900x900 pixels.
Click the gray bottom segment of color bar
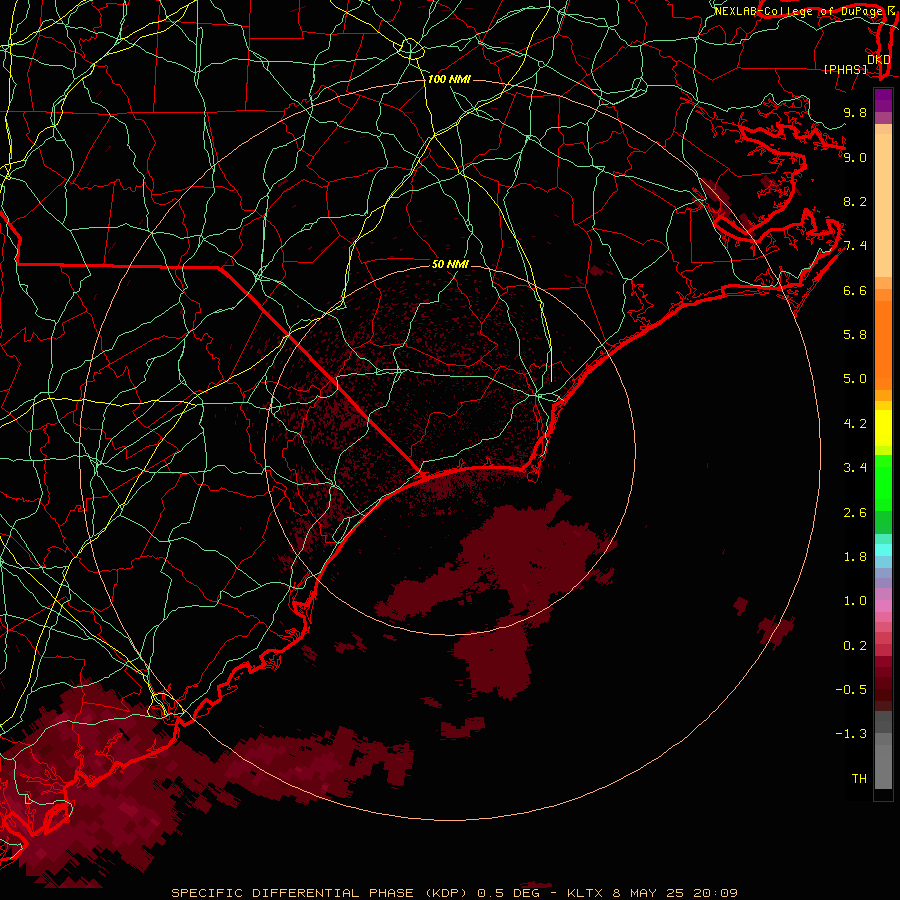(x=883, y=763)
